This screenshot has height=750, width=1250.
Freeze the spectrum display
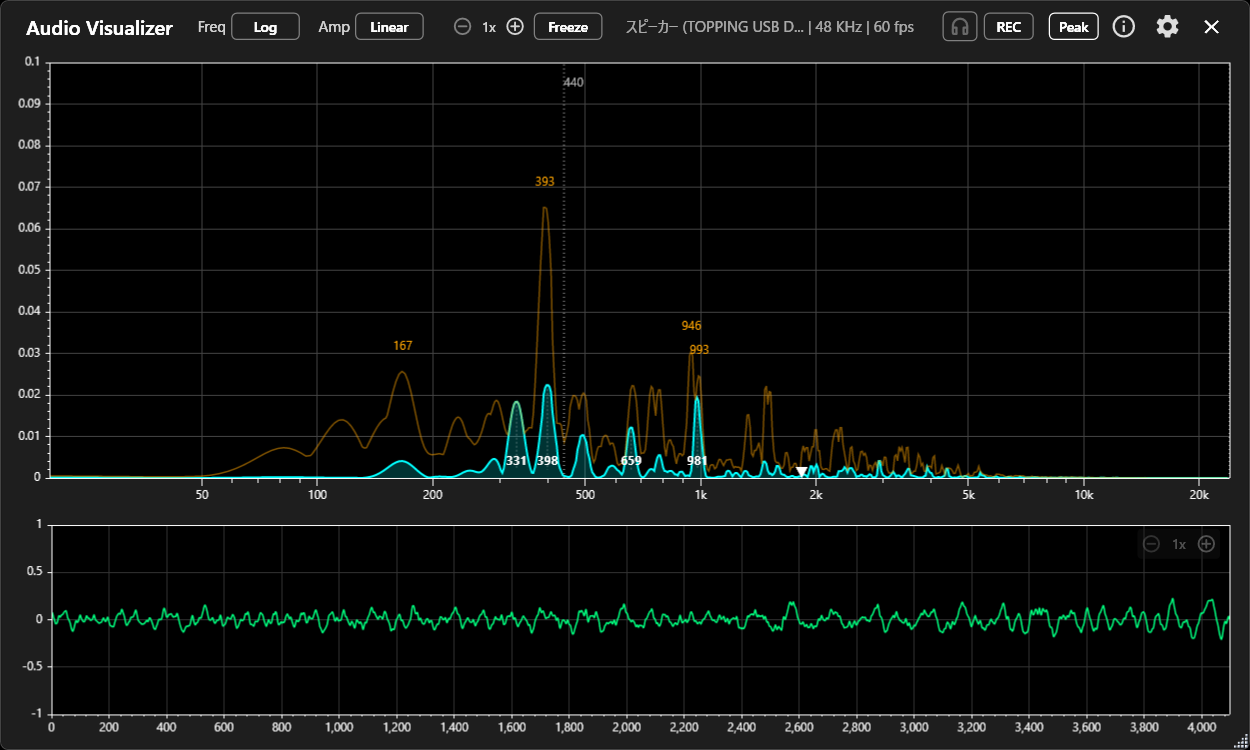point(568,27)
